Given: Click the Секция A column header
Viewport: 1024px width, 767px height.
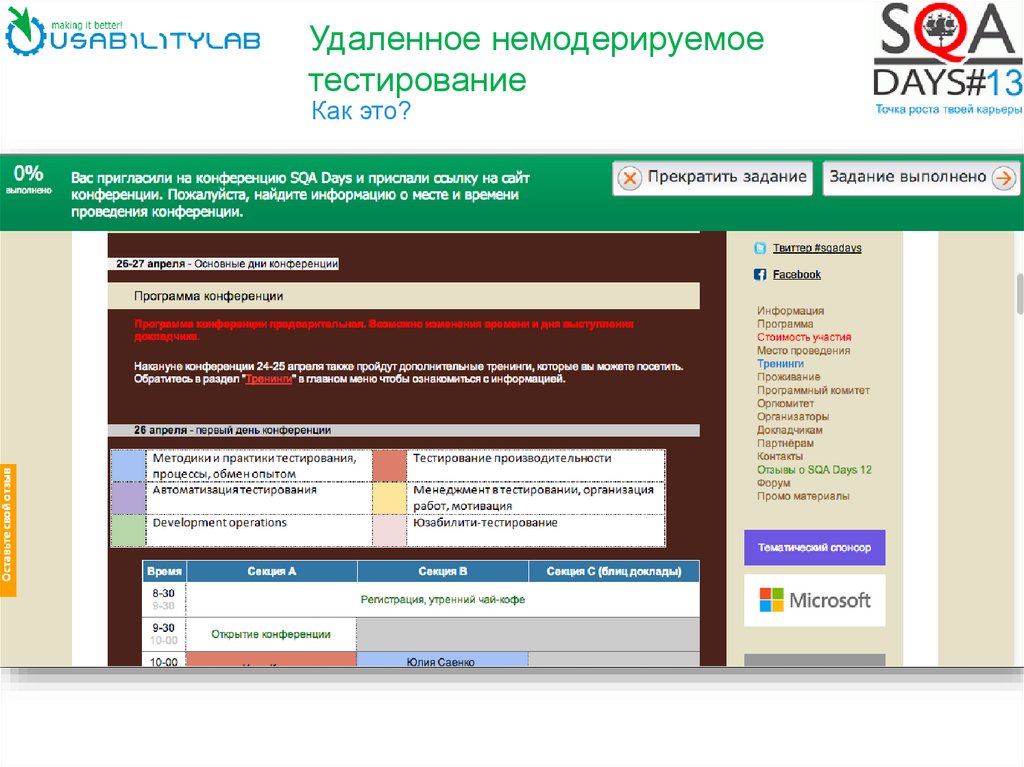Looking at the screenshot, I should (x=272, y=572).
